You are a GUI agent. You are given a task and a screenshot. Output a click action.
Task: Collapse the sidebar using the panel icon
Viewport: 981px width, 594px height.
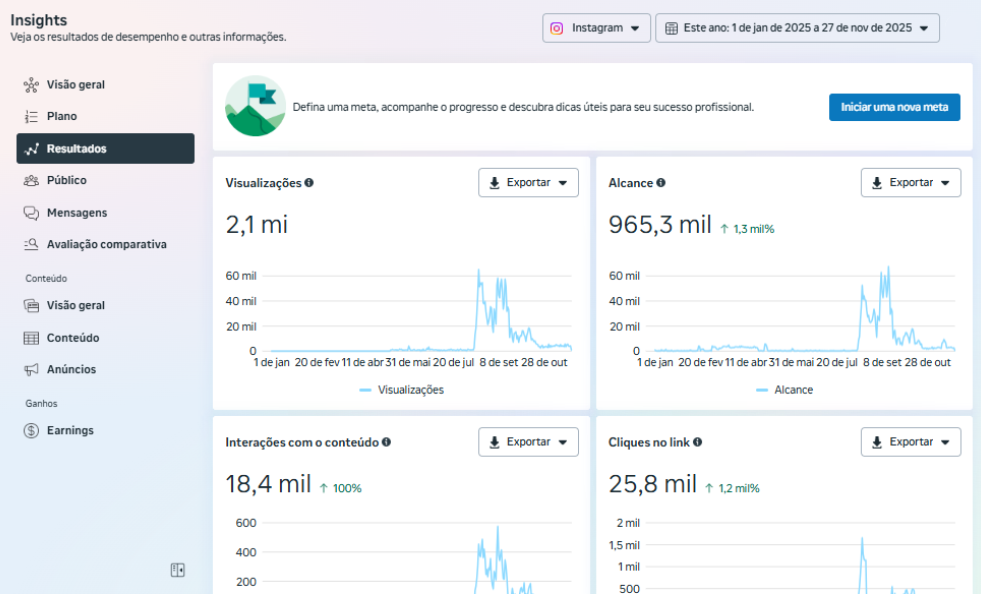click(x=178, y=570)
